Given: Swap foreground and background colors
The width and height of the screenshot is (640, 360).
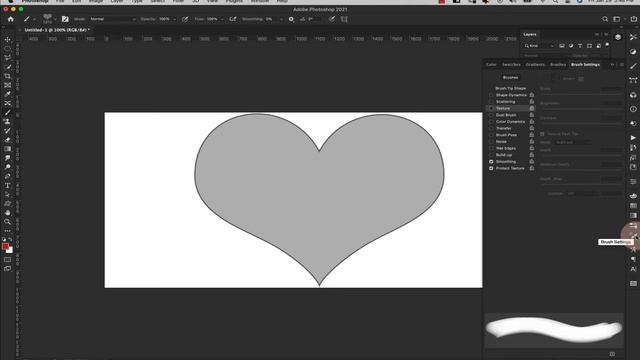Looking at the screenshot, I should [10, 240].
